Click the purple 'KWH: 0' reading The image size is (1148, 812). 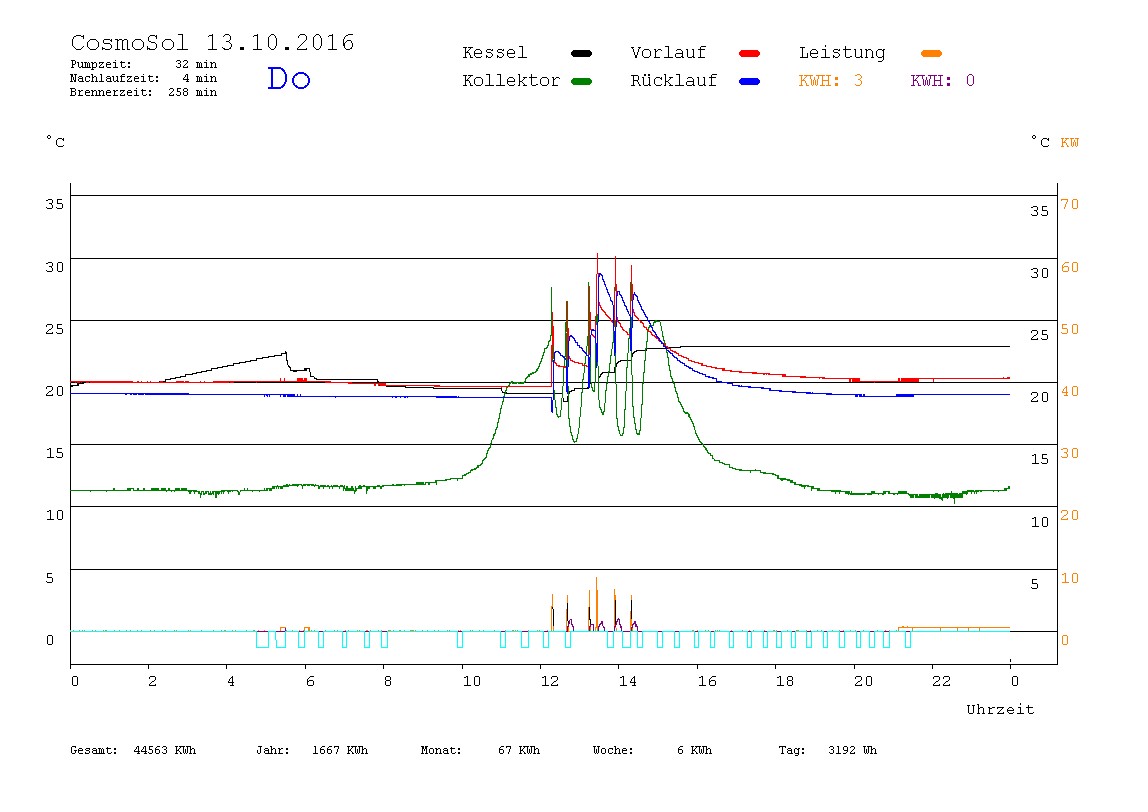click(942, 81)
